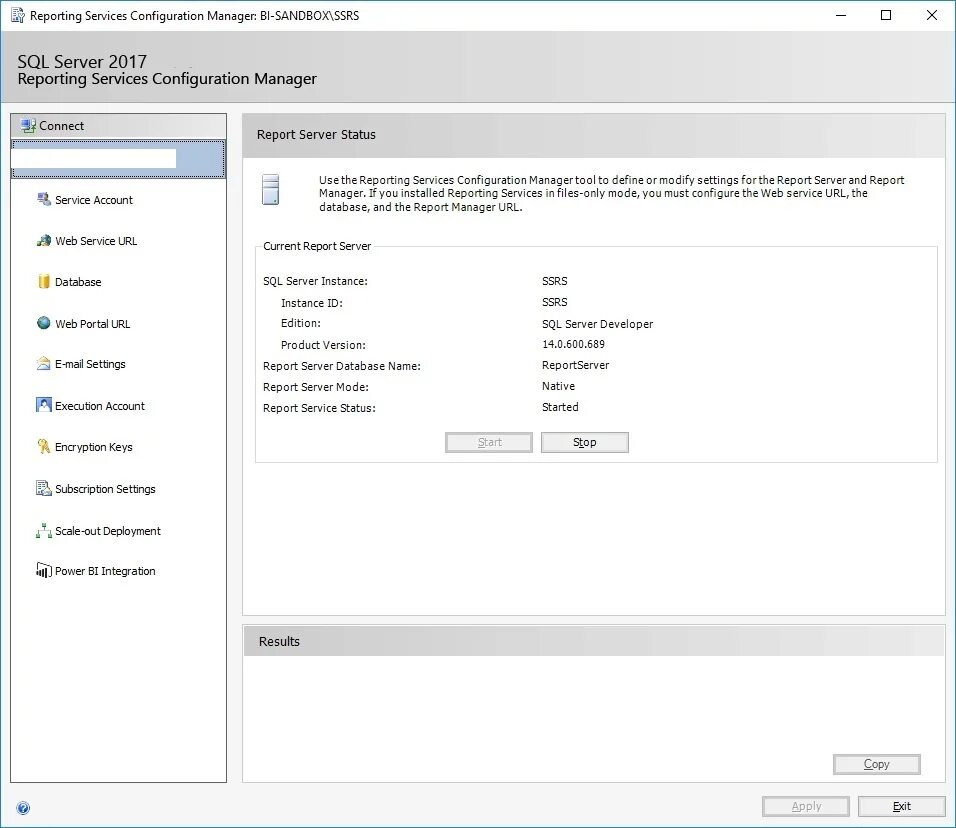The height and width of the screenshot is (828, 956).
Task: Click the Power BI Integration chart icon
Action: tap(43, 570)
